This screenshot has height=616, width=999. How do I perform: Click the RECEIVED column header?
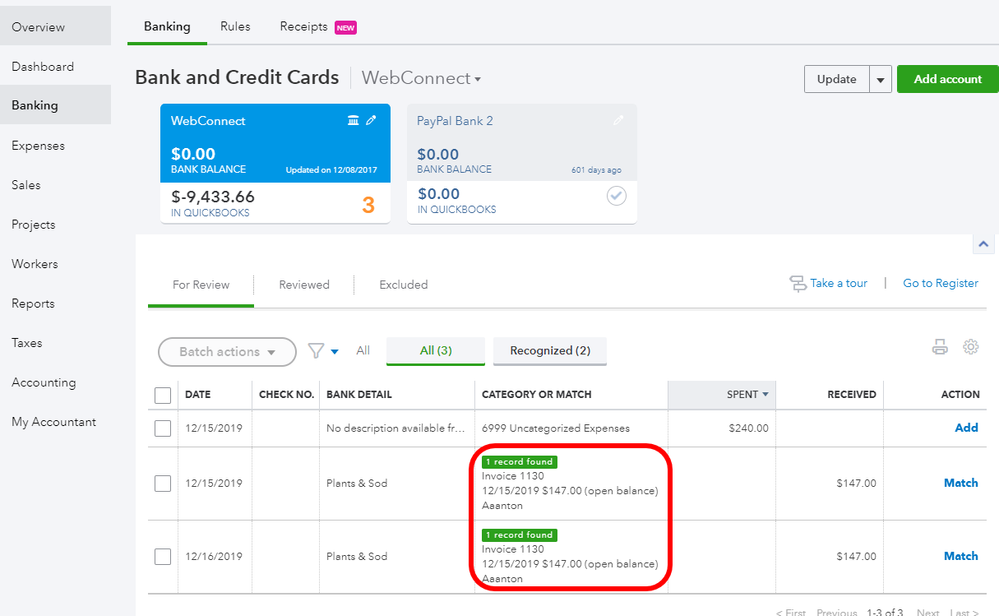pyautogui.click(x=852, y=395)
